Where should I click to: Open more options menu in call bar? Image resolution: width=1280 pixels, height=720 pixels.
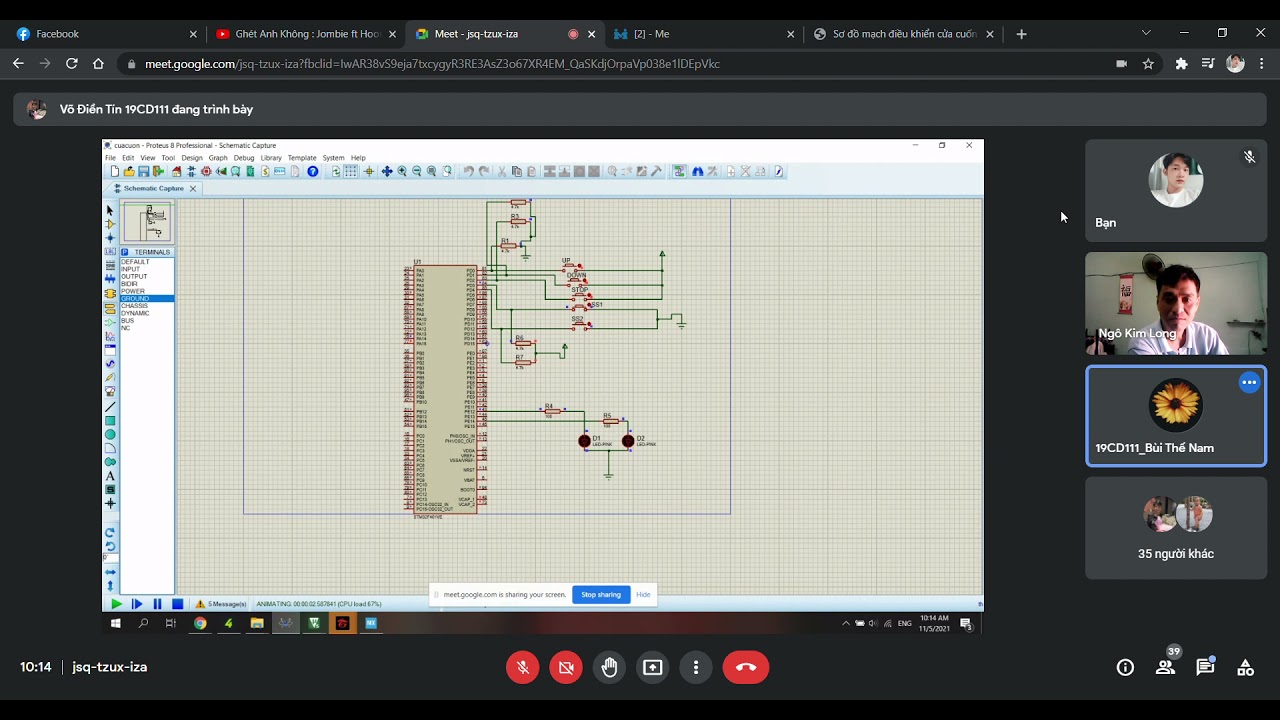tap(696, 667)
